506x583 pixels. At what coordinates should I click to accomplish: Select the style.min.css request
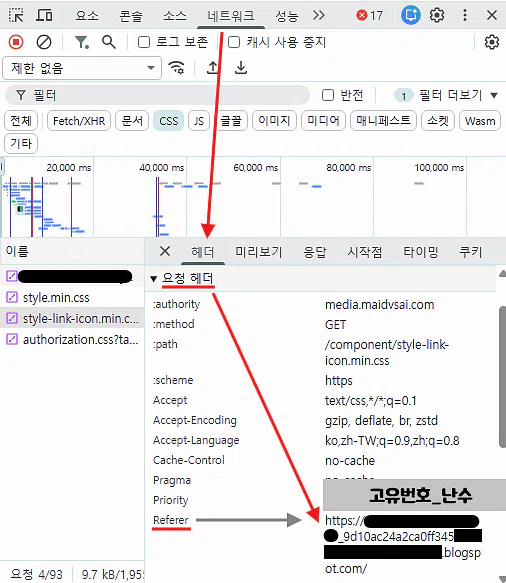pos(72,297)
